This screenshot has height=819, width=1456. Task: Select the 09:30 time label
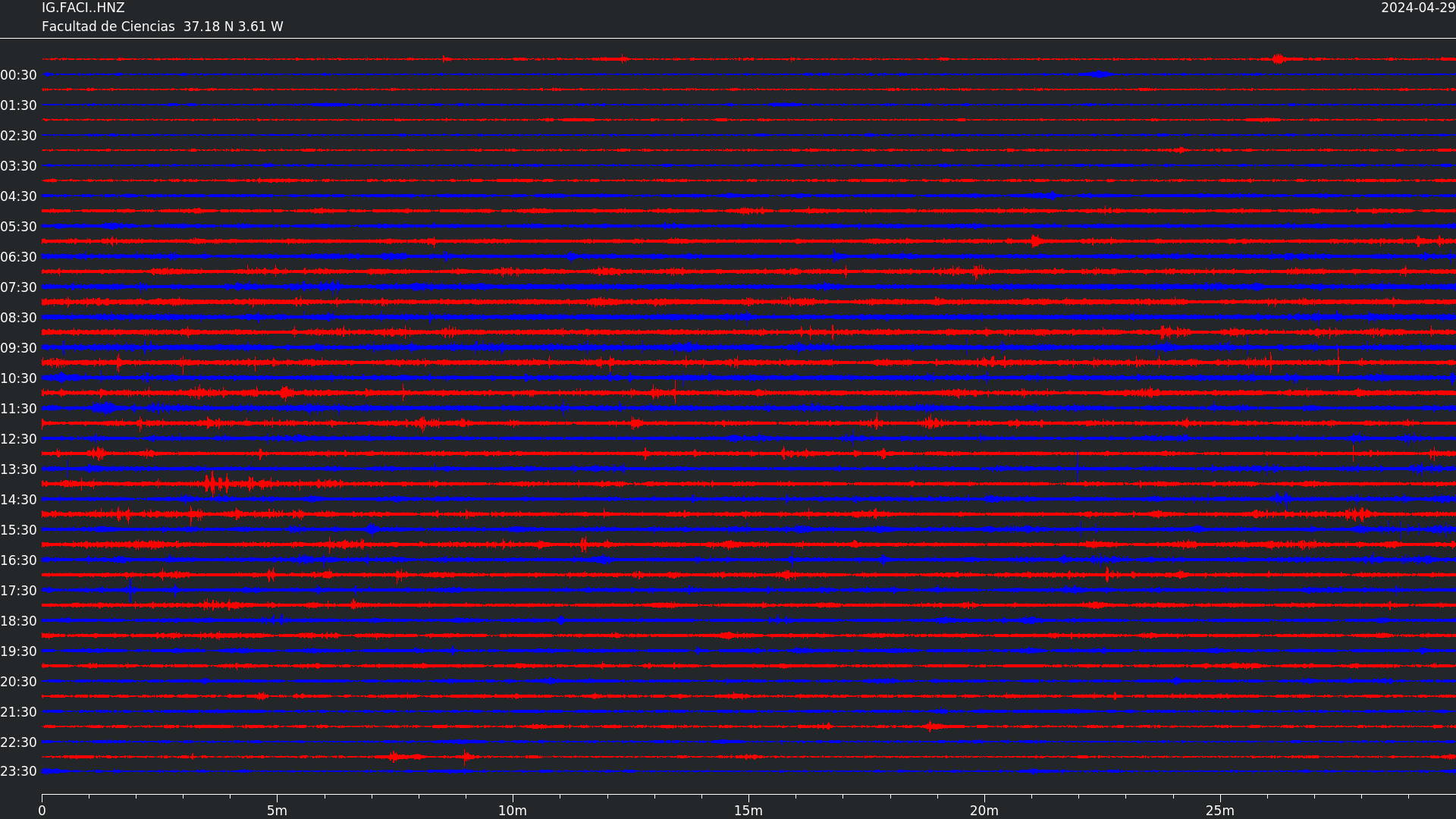[x=19, y=348]
